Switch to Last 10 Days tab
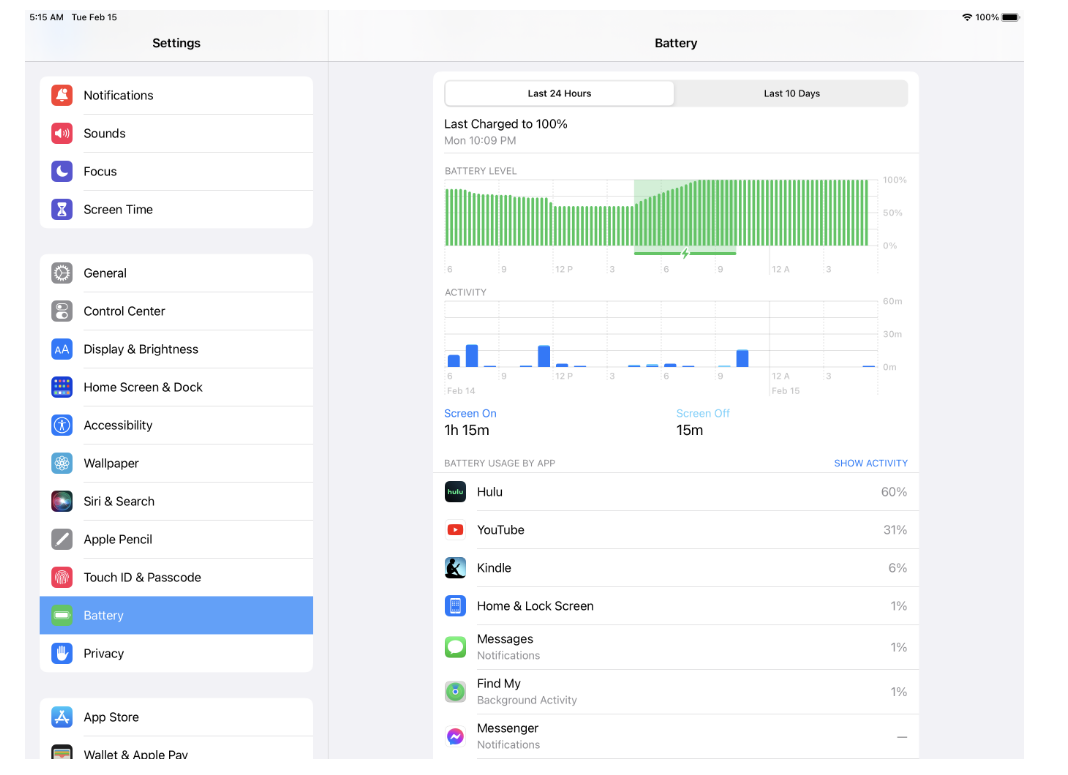 pos(791,94)
